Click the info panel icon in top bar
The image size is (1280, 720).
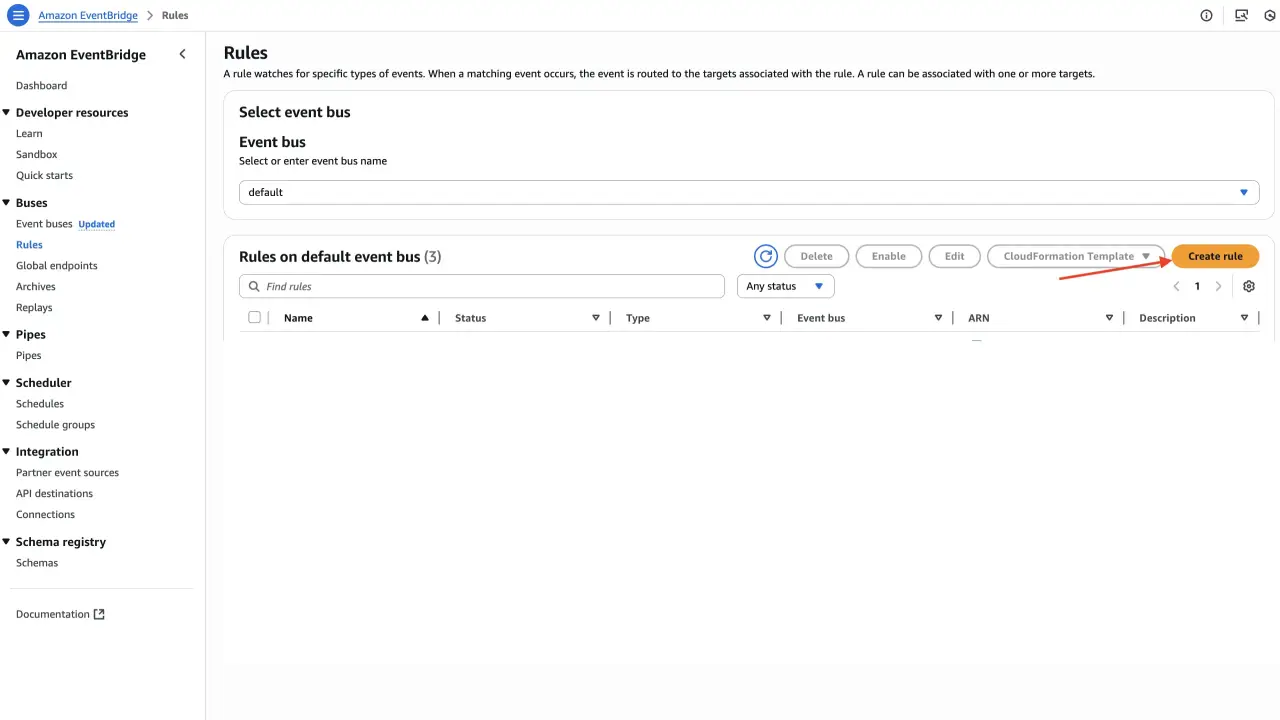point(1206,16)
